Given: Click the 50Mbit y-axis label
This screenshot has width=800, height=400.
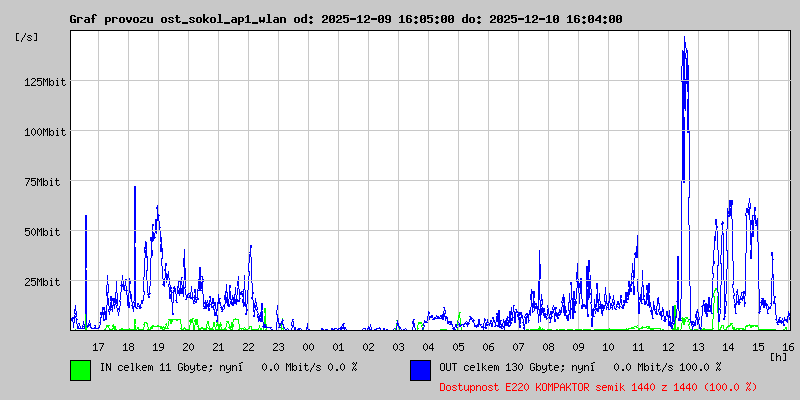Looking at the screenshot, I should click(x=42, y=232).
